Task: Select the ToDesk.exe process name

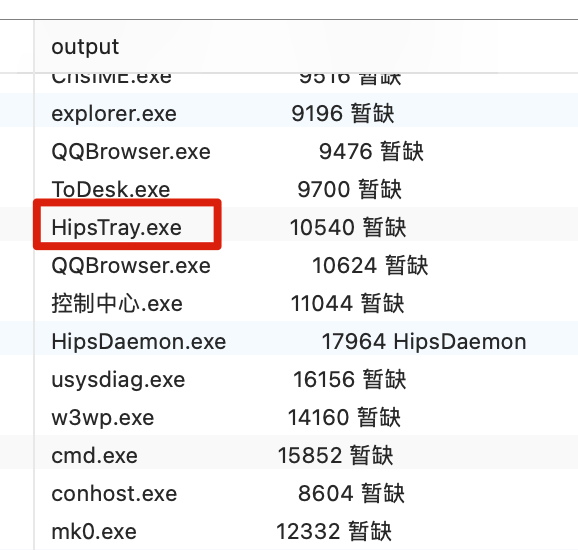Action: (x=111, y=189)
